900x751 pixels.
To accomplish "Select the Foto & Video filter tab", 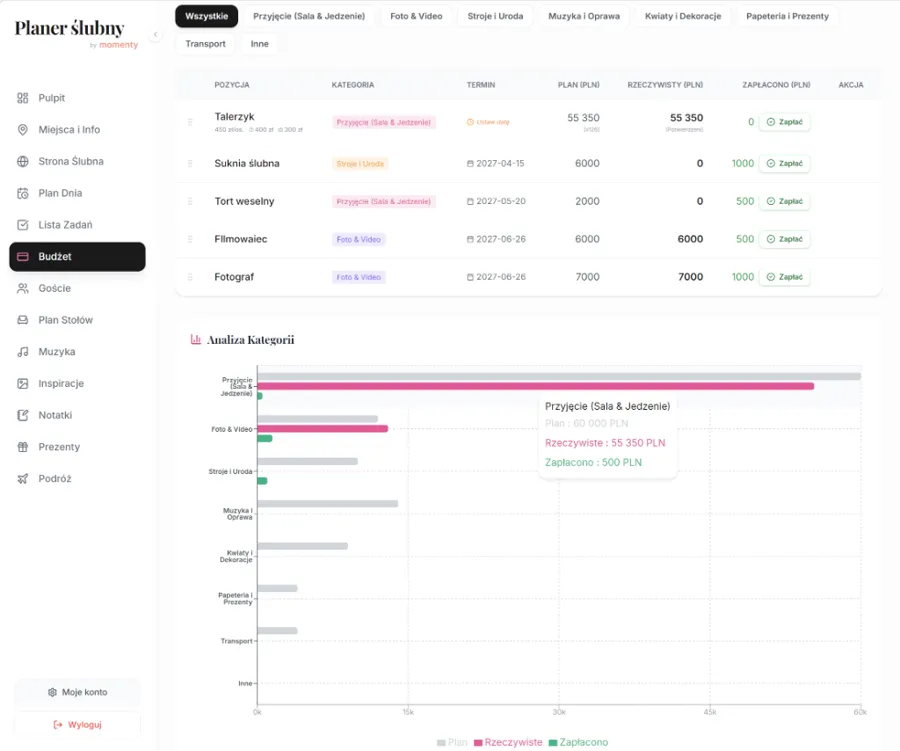I will coord(416,16).
